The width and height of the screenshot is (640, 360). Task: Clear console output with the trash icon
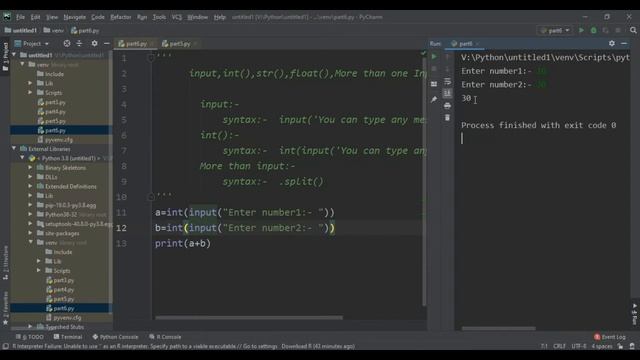coord(447,118)
